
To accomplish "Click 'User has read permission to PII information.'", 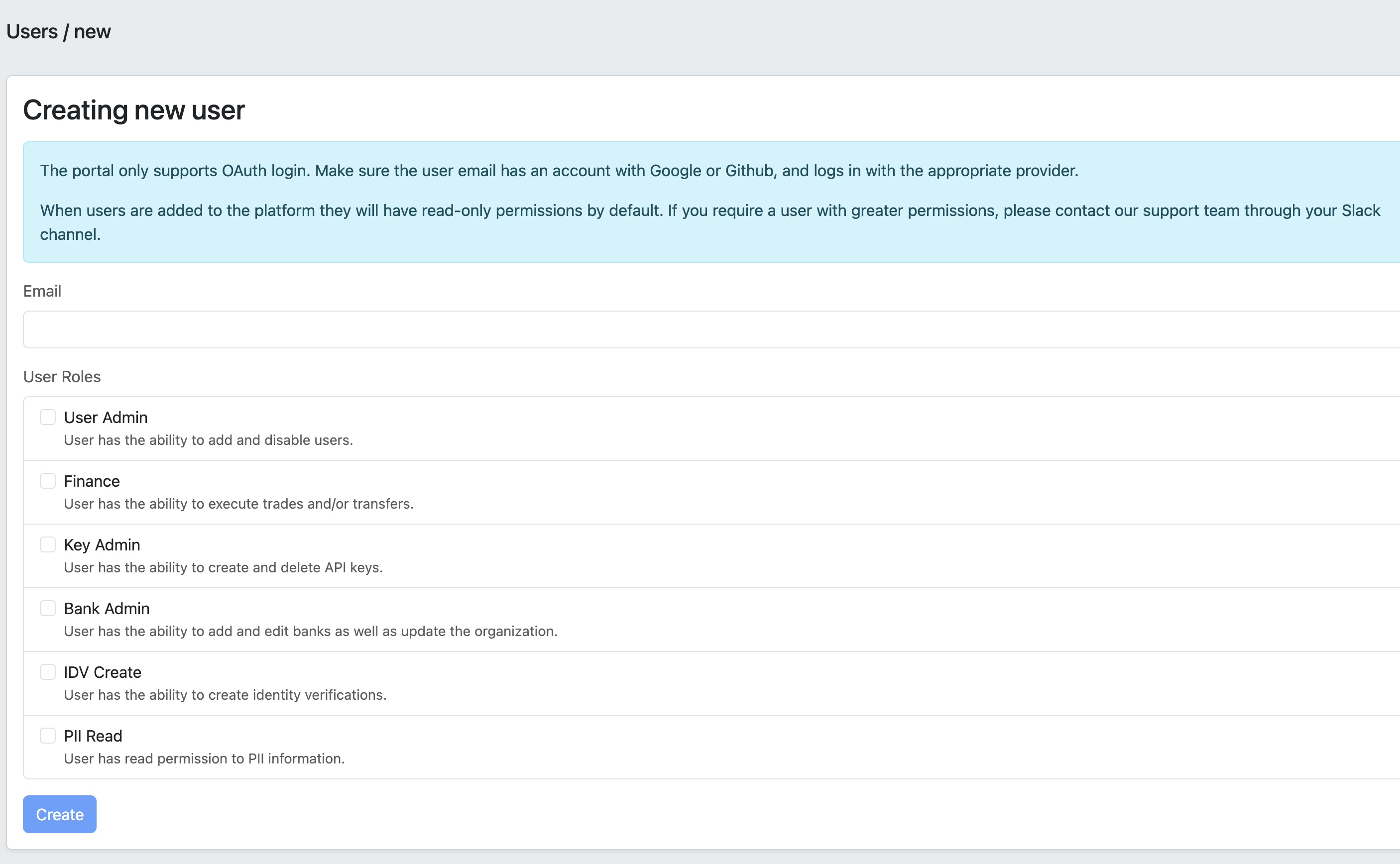I will pos(205,759).
